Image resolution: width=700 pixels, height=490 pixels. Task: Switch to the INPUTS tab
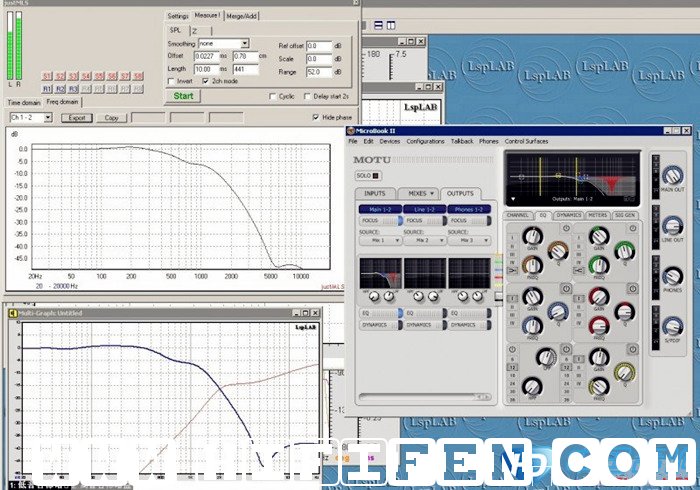tap(375, 194)
